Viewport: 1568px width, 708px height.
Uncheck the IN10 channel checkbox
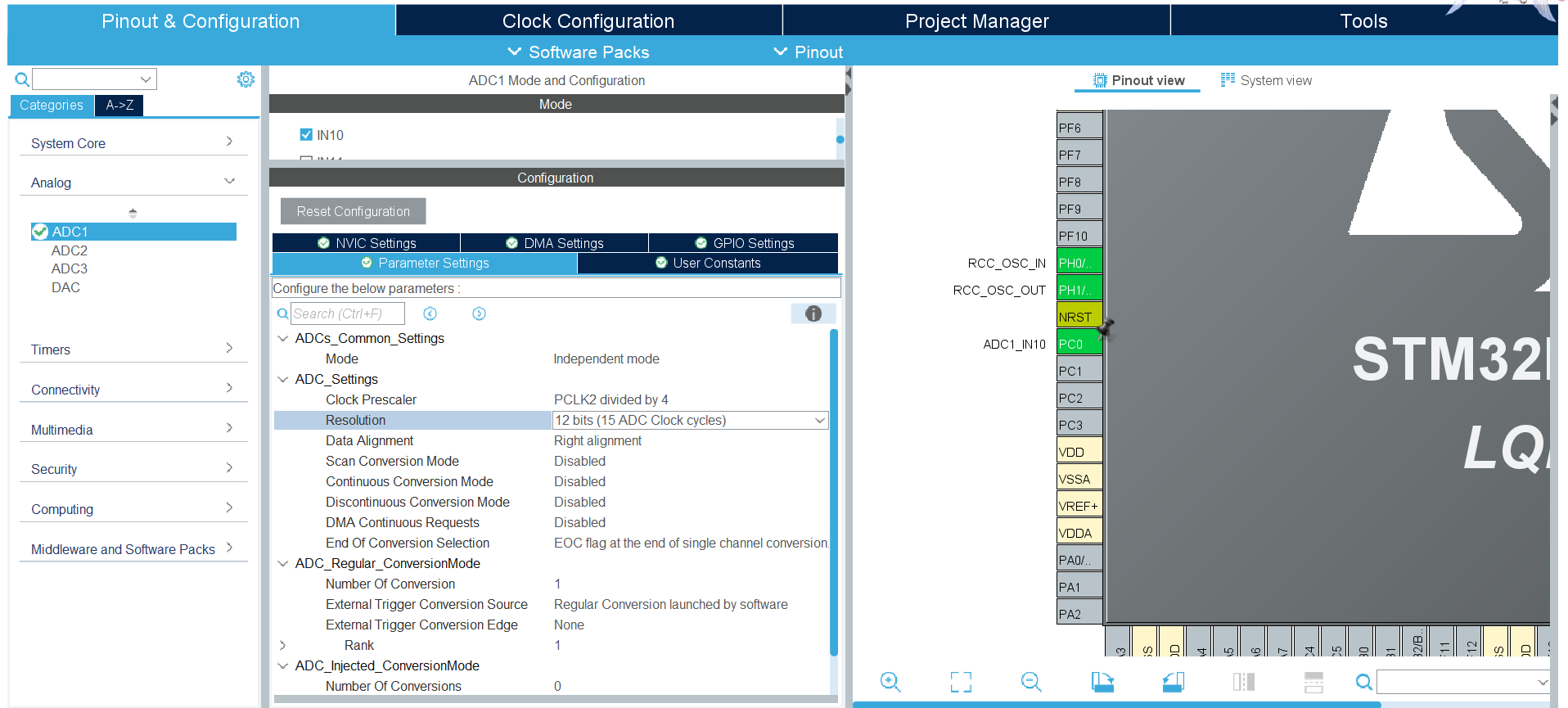pos(306,134)
